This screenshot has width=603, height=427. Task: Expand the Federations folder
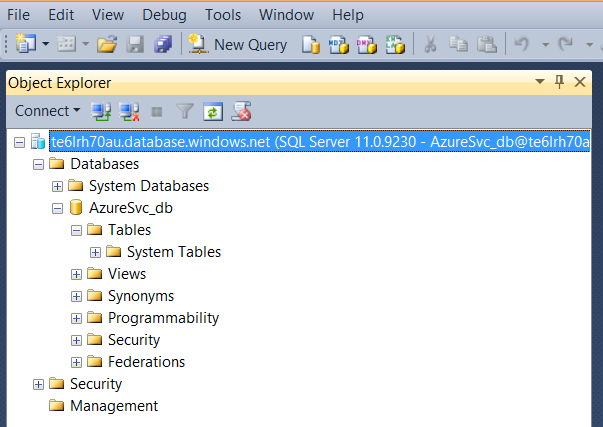pyautogui.click(x=77, y=362)
